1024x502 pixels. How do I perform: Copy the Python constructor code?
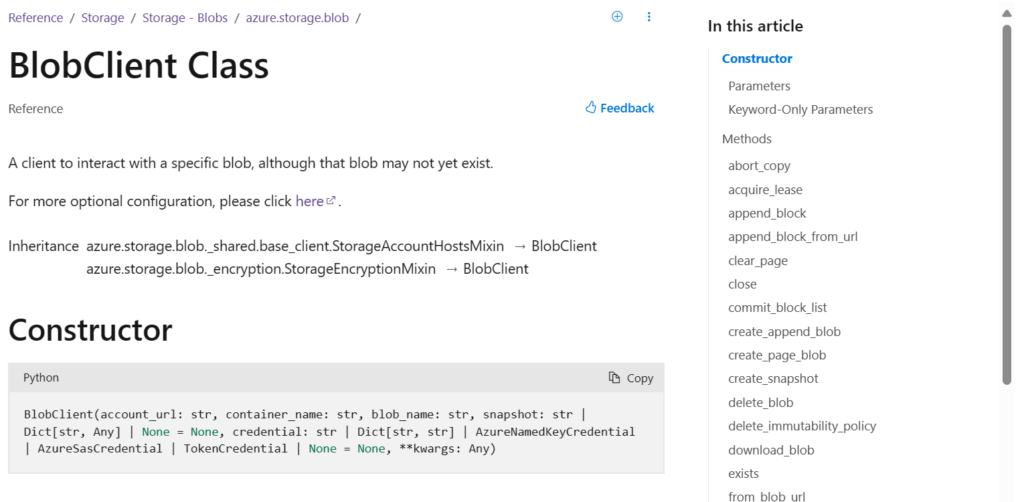click(631, 378)
